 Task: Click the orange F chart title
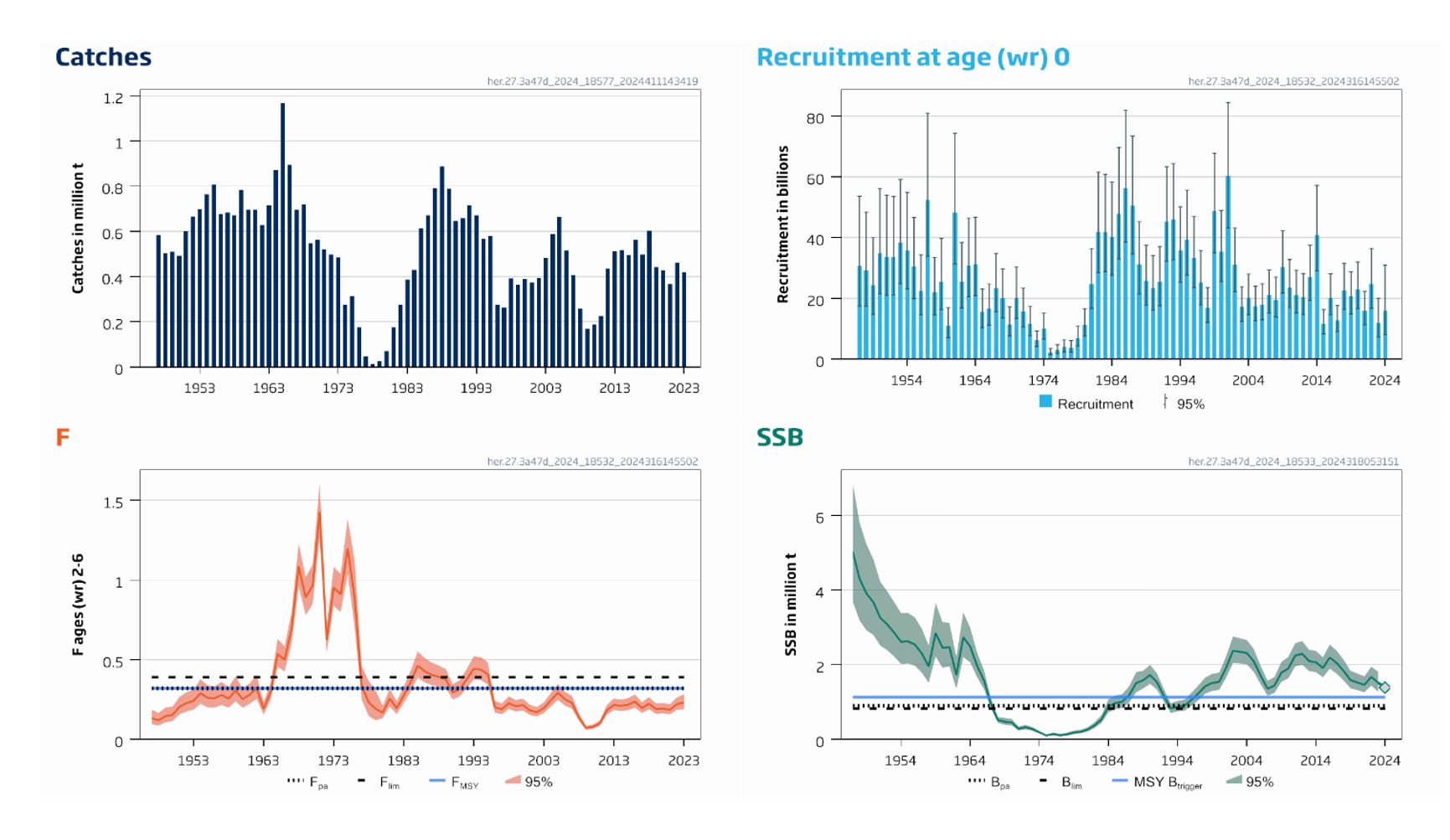coord(62,437)
